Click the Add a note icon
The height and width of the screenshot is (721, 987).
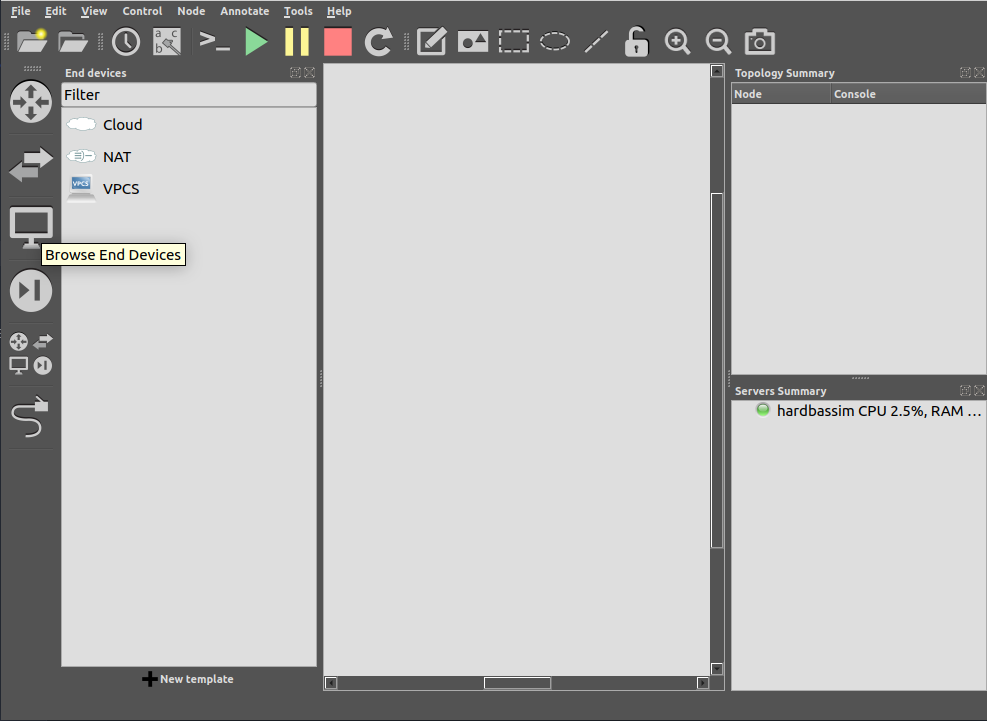(x=431, y=41)
